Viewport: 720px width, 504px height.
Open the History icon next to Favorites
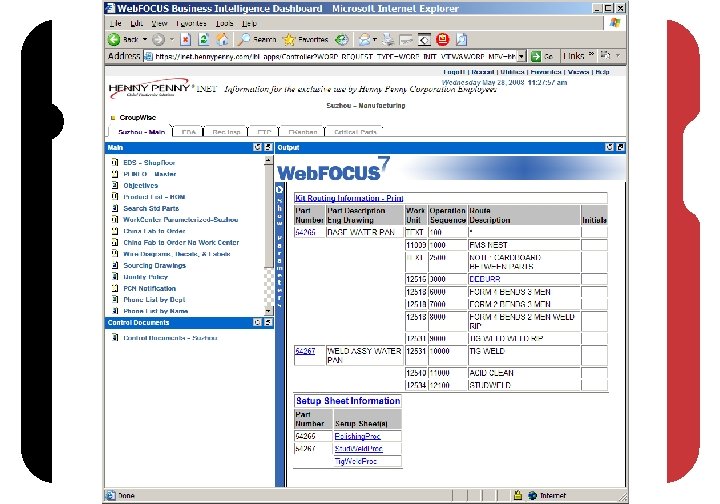click(342, 40)
